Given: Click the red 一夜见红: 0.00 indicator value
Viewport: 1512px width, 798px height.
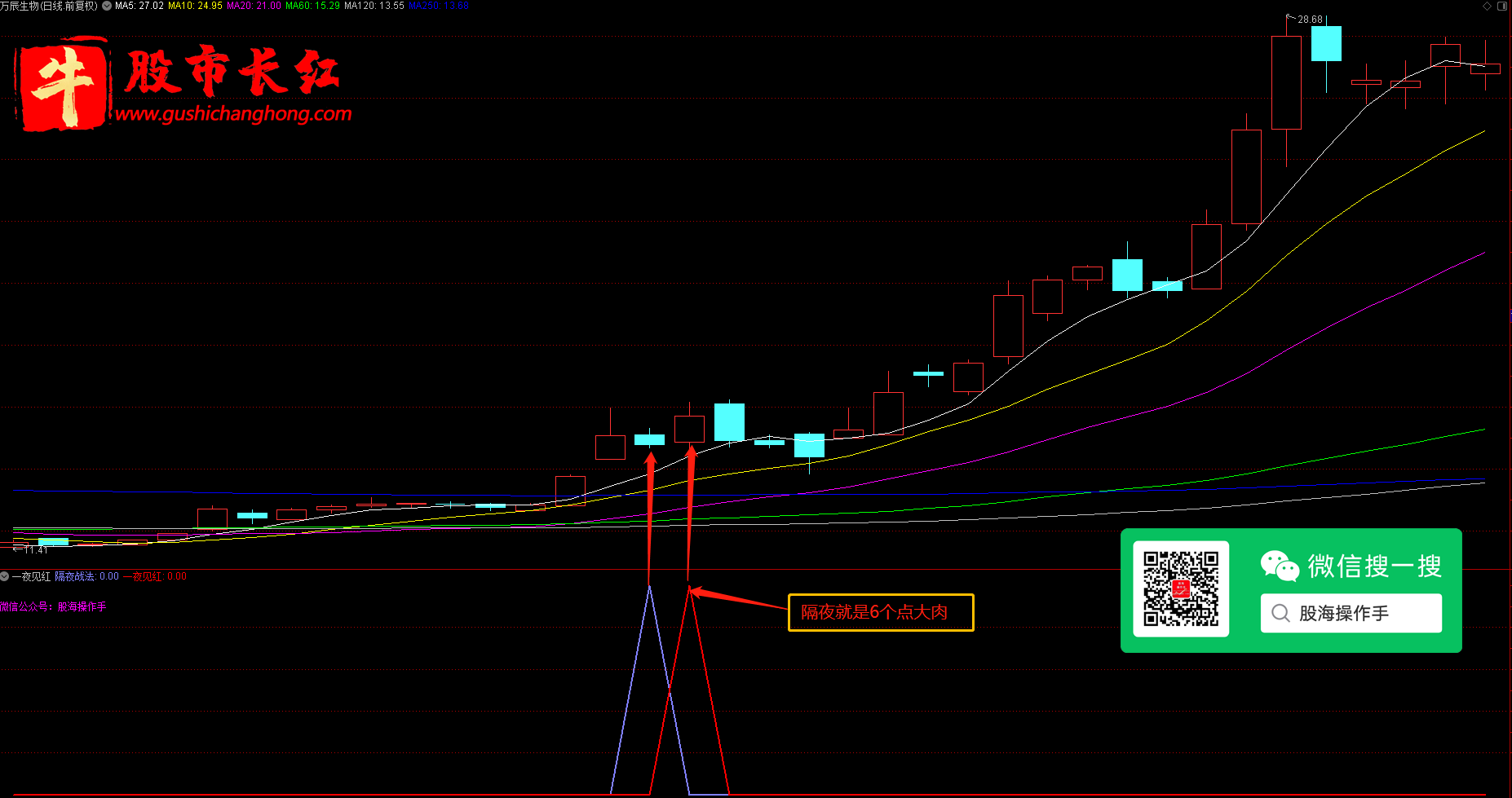Looking at the screenshot, I should (155, 576).
